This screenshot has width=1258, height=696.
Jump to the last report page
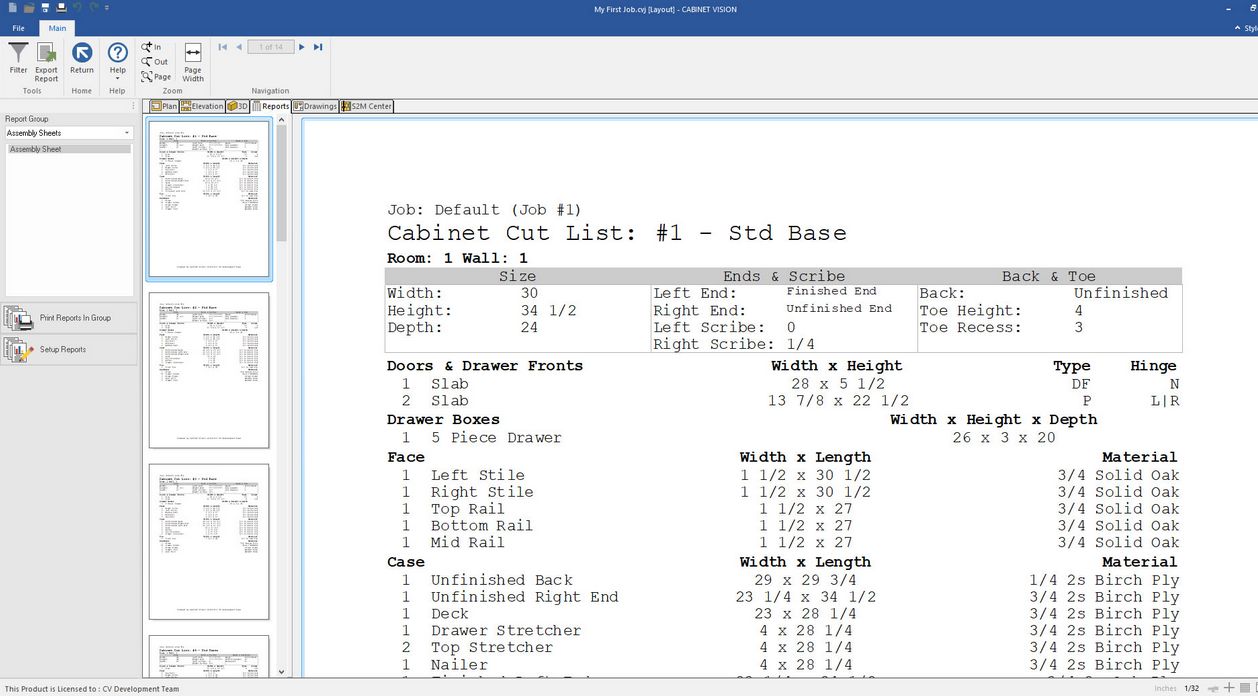tap(318, 47)
